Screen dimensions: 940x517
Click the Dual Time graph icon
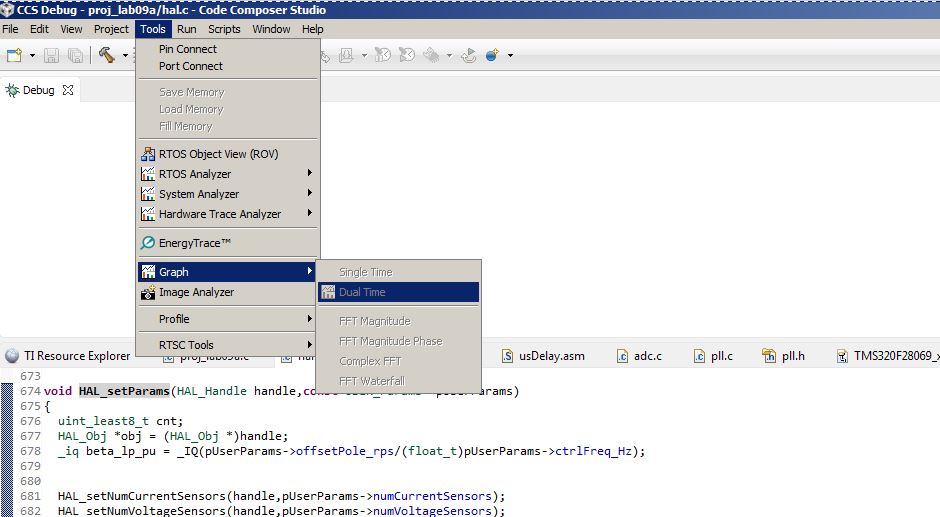(x=328, y=292)
